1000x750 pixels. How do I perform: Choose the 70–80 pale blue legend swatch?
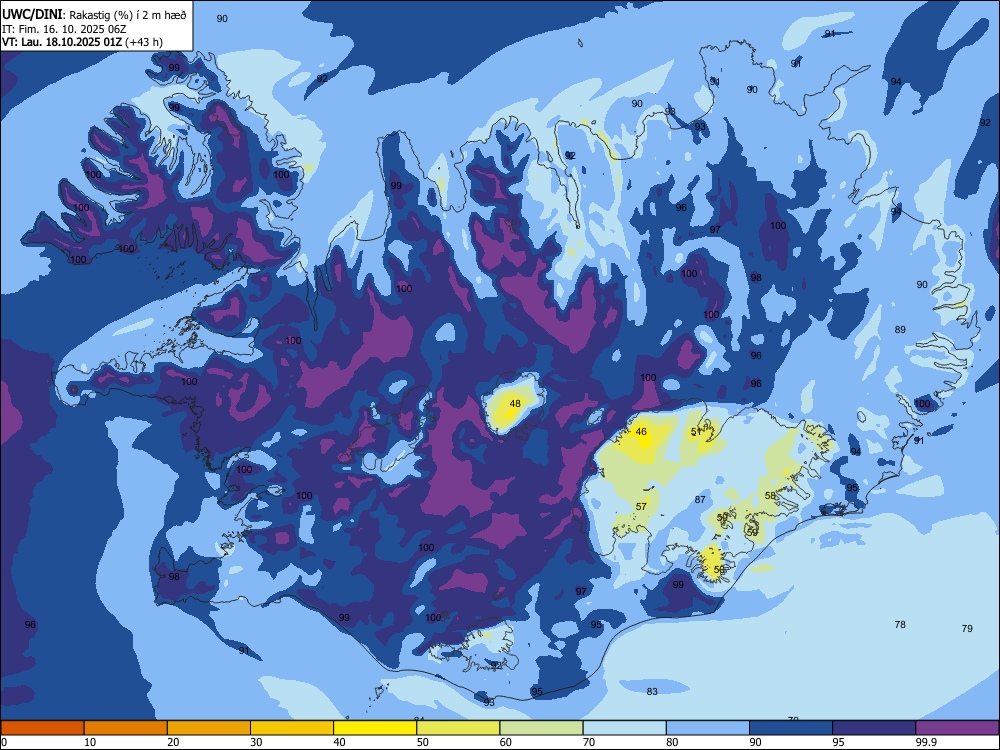tap(624, 728)
